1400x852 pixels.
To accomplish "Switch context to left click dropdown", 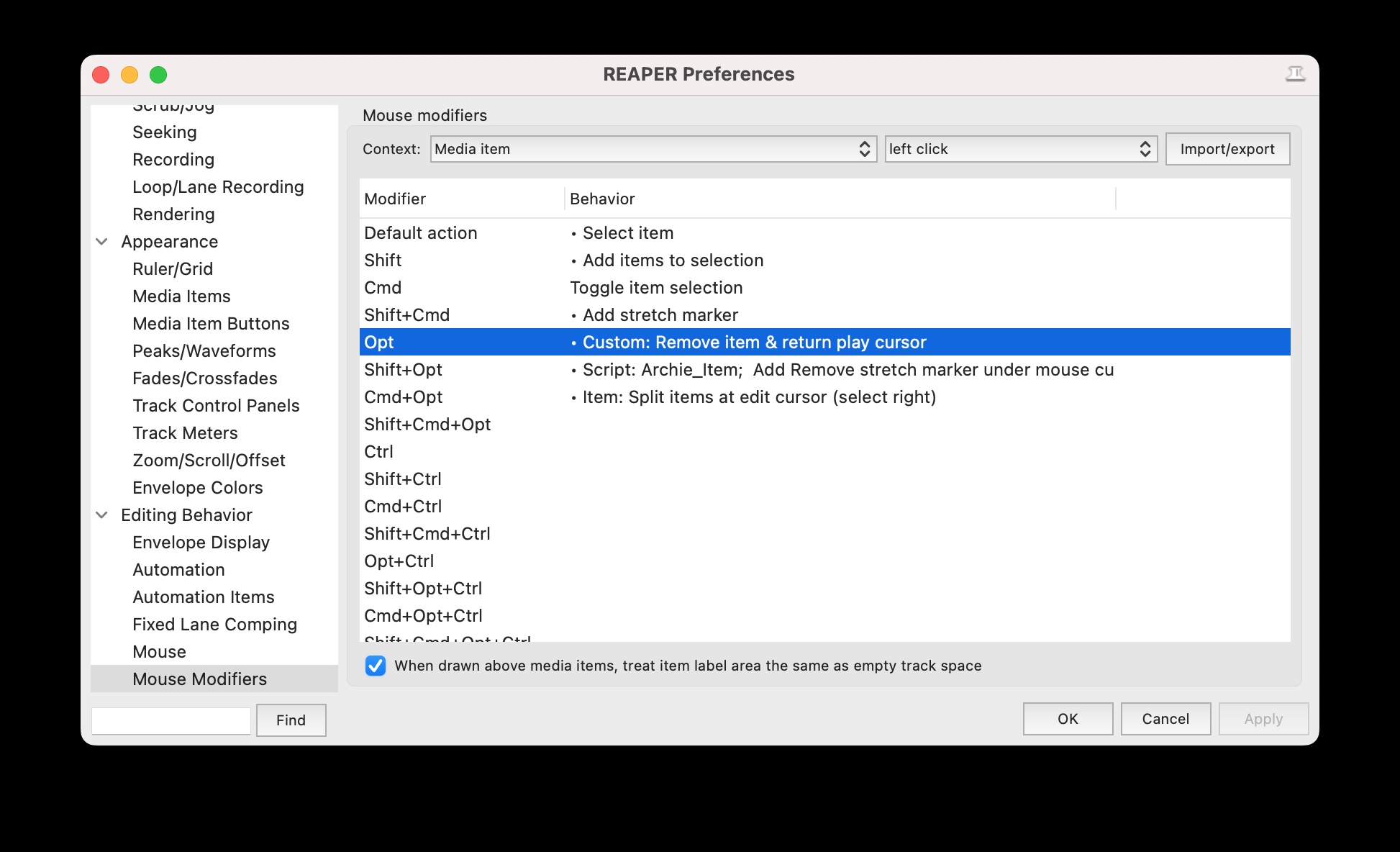I will pos(1015,149).
